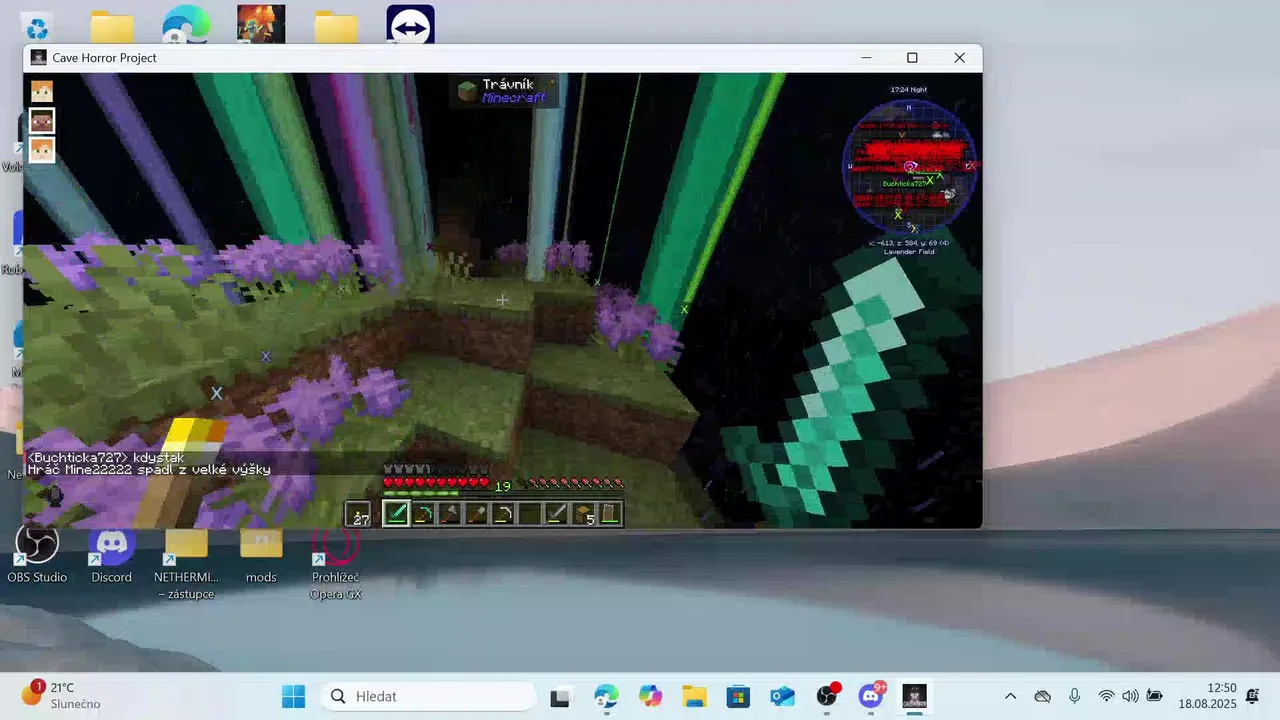Click the middle dark-haired player head icon
1280x720 pixels.
[41, 121]
